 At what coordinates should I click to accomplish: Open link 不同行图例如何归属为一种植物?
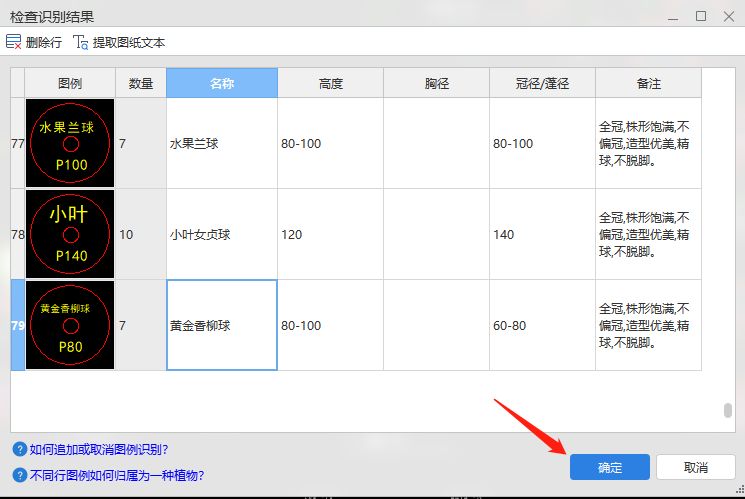(x=117, y=476)
